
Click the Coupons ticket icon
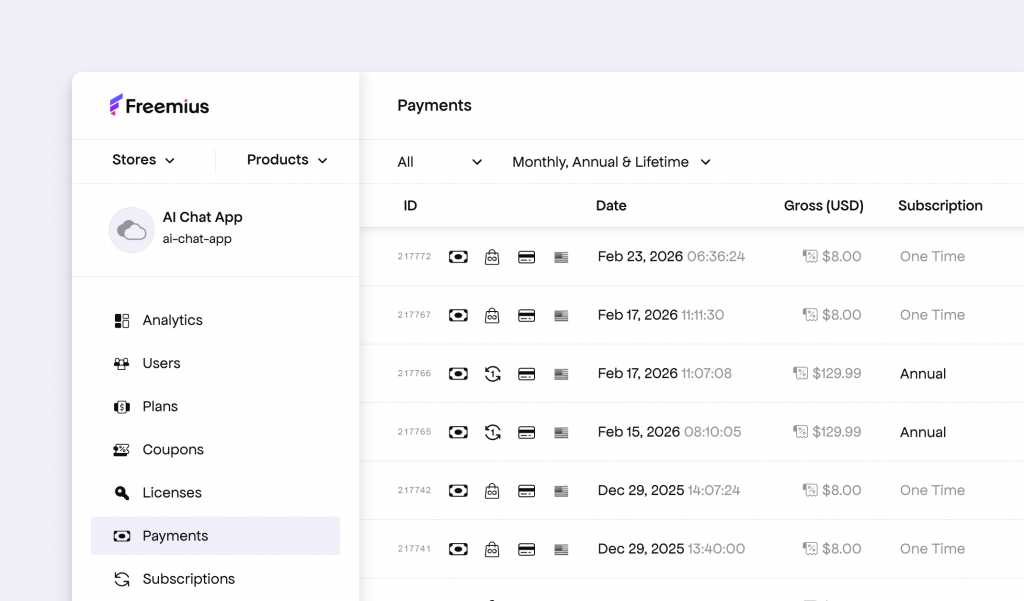coord(121,449)
